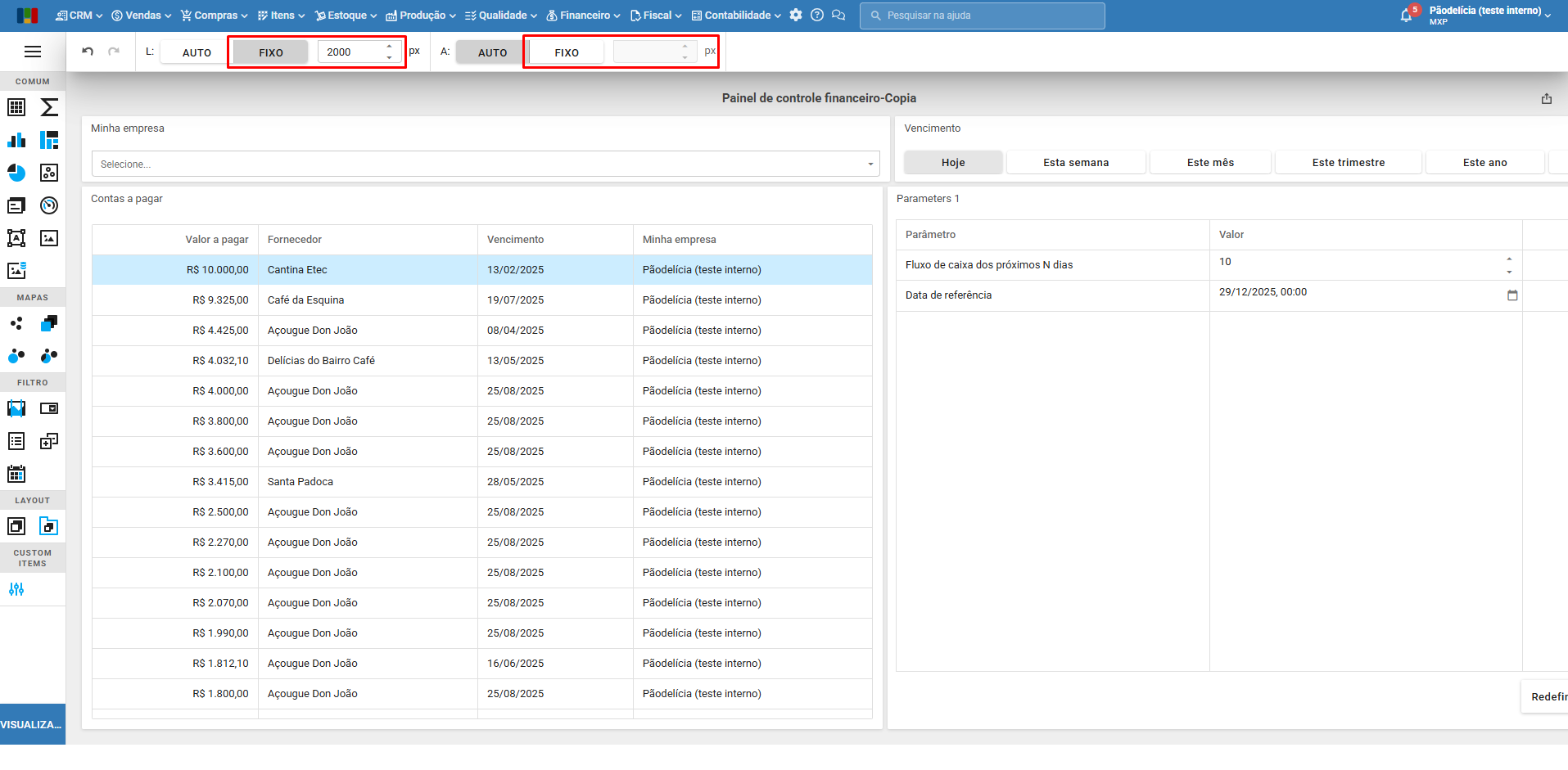Add a Grid item from the toolbox

(16, 107)
